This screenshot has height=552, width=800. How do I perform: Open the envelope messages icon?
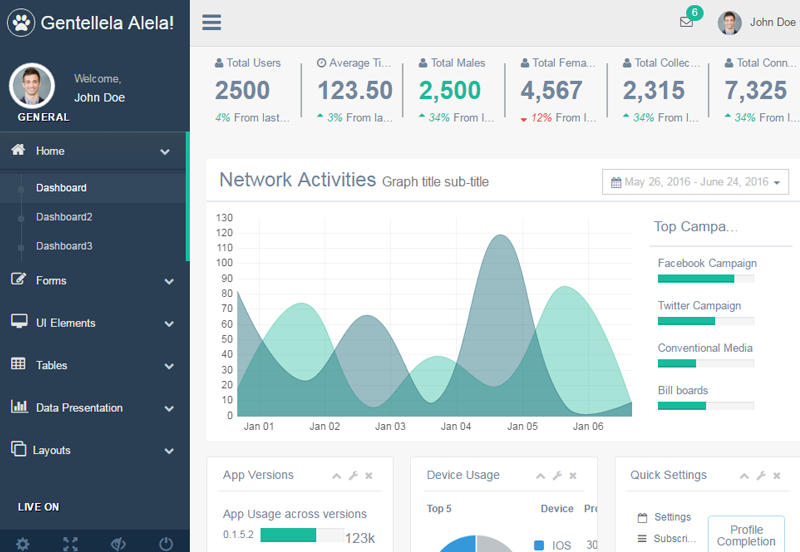point(686,22)
